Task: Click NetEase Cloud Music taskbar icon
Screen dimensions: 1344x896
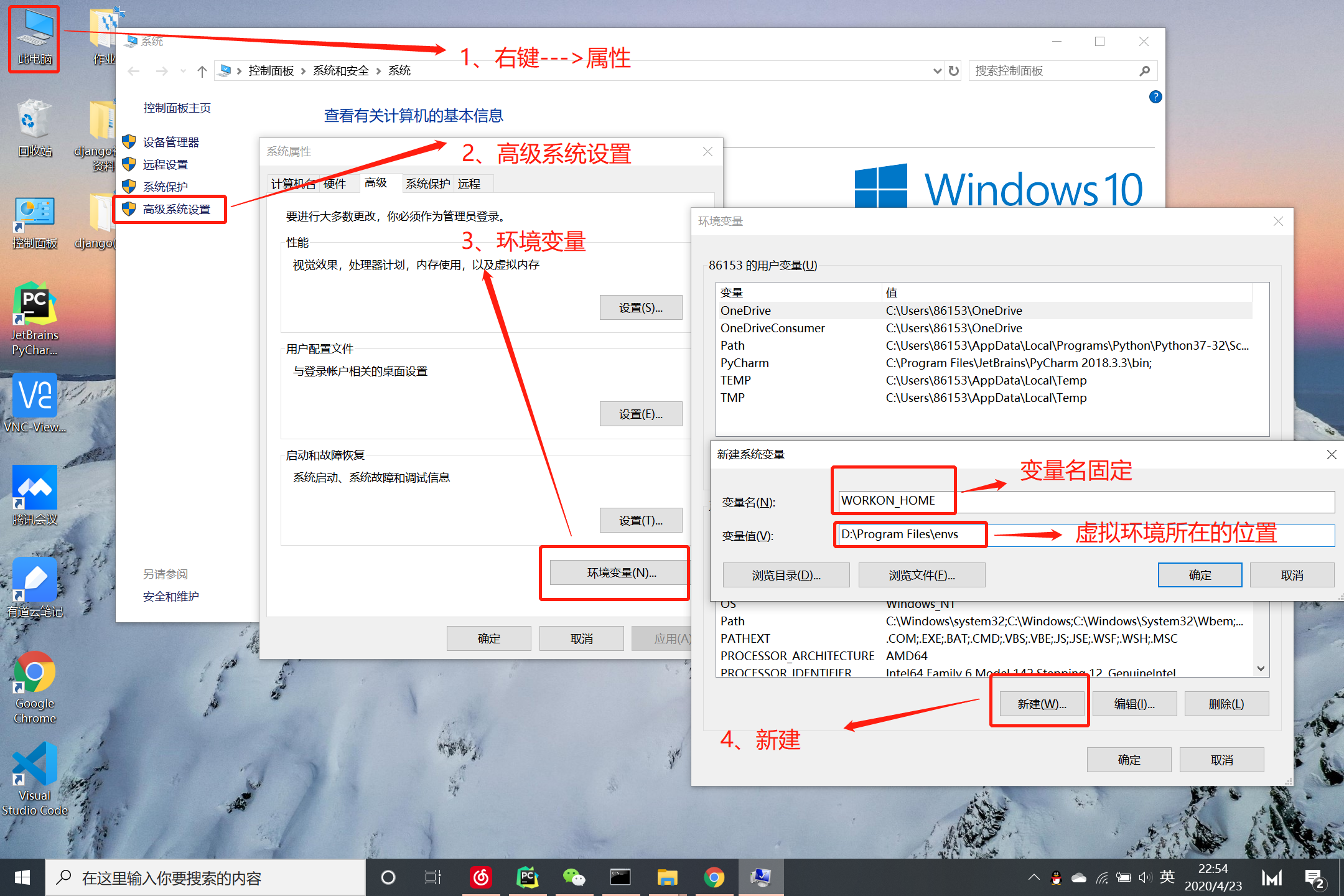Action: (481, 877)
